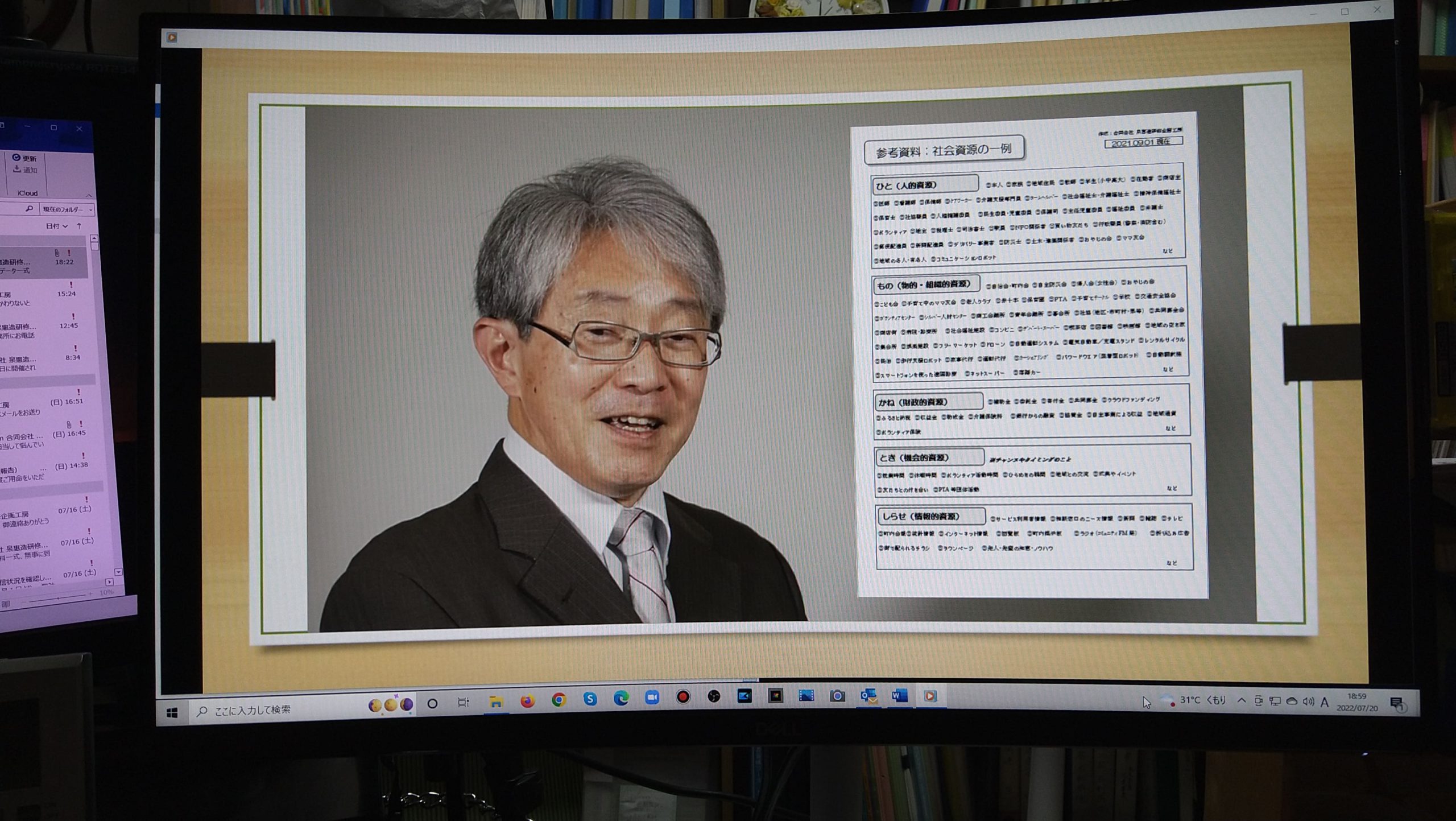This screenshot has width=1456, height=821.
Task: Open Skype from the taskbar
Action: click(590, 699)
